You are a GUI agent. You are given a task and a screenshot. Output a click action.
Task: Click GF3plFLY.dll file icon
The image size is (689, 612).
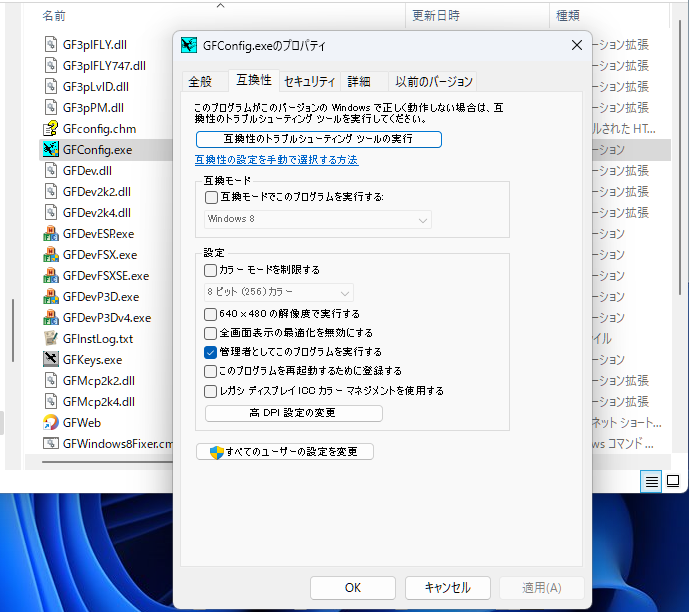click(51, 44)
